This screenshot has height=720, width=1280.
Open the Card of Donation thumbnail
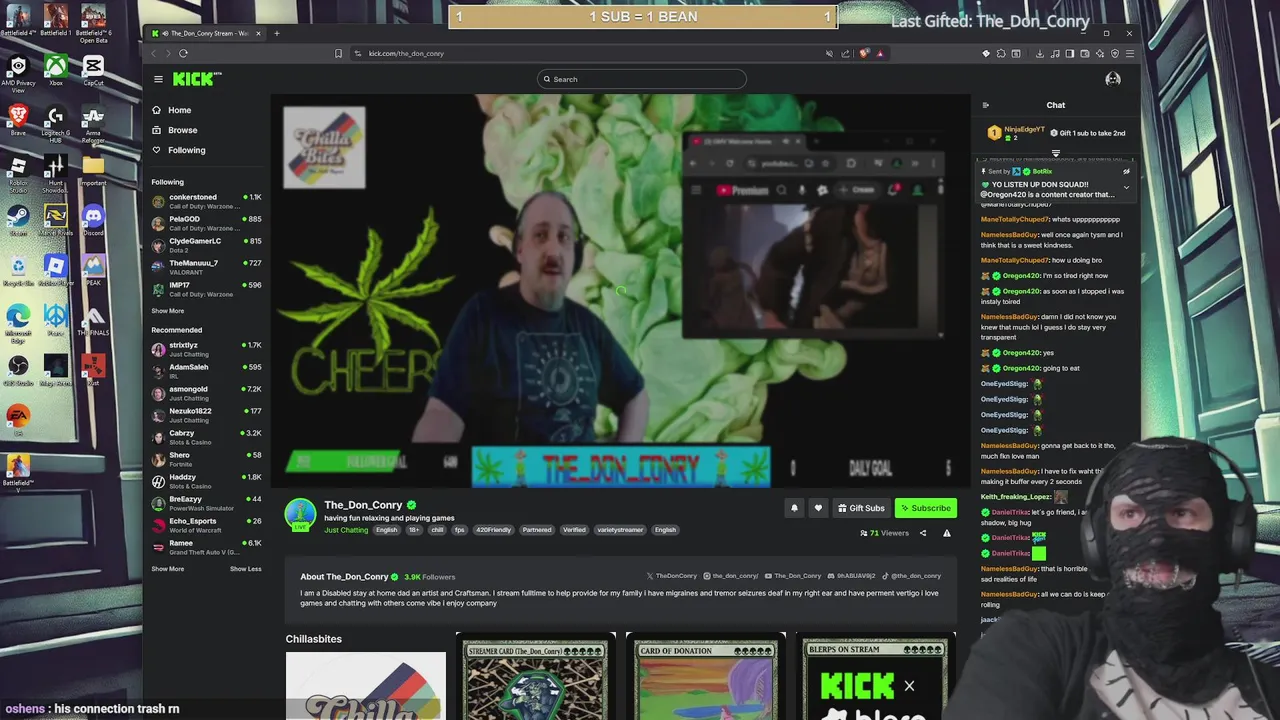tap(705, 676)
